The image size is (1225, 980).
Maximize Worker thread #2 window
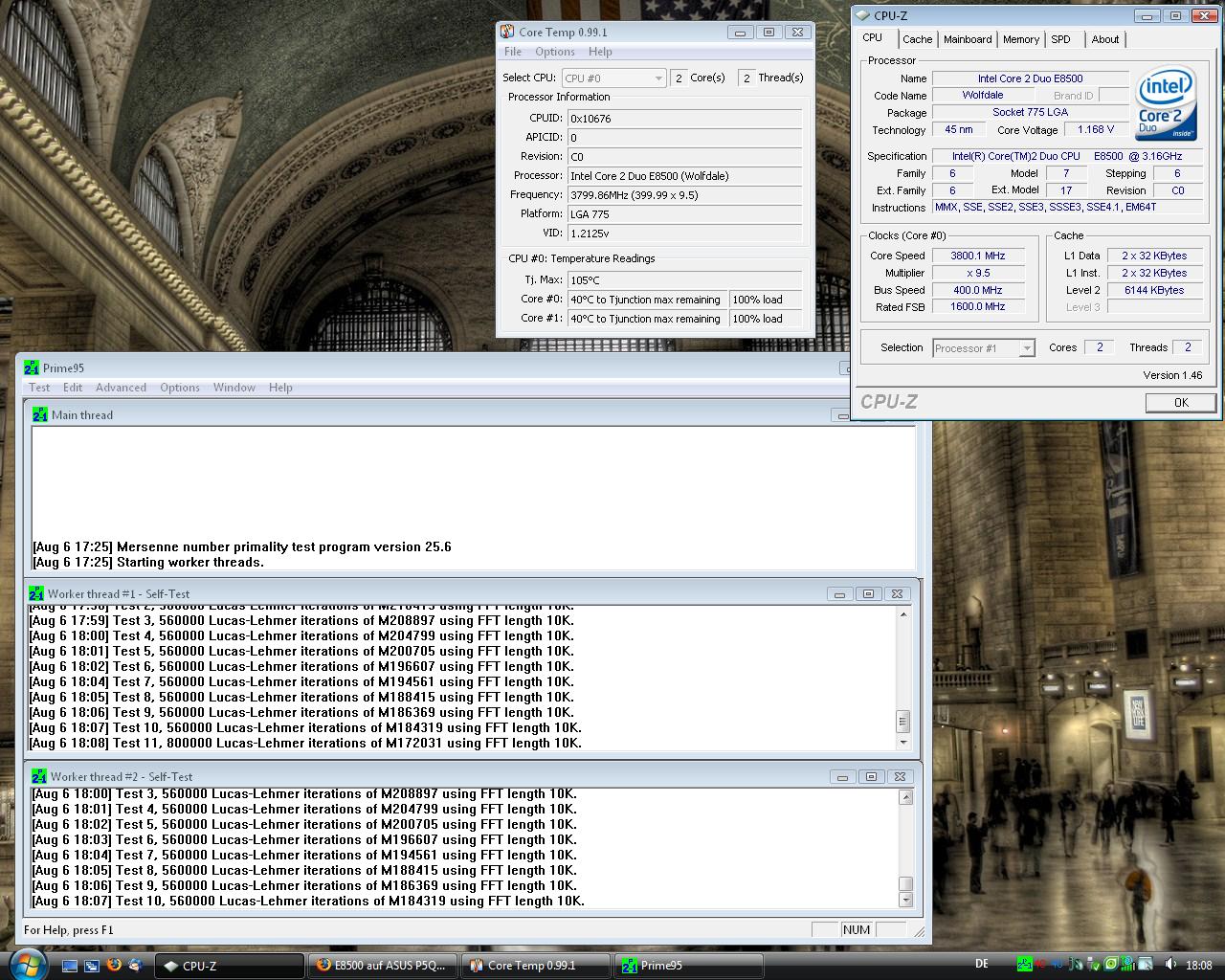[x=871, y=777]
